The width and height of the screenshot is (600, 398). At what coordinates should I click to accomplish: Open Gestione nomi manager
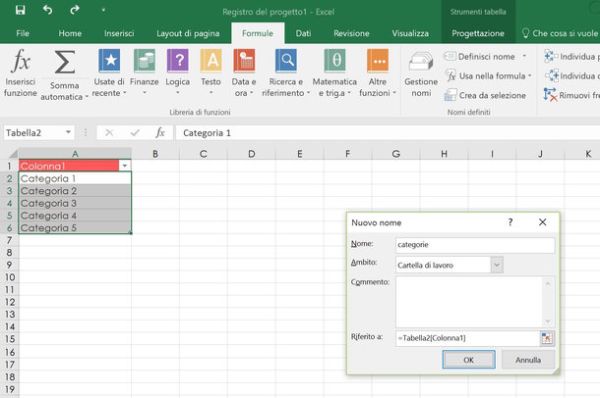click(x=421, y=73)
